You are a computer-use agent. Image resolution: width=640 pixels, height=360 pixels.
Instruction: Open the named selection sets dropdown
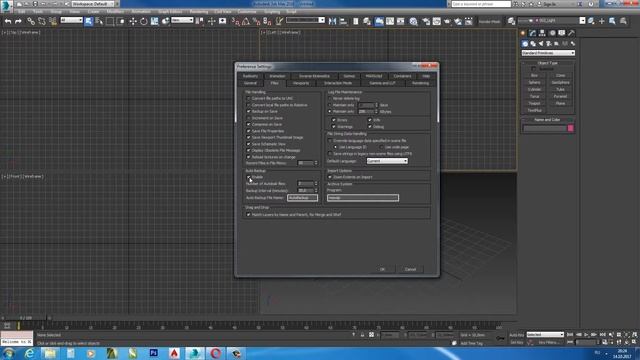click(x=305, y=20)
